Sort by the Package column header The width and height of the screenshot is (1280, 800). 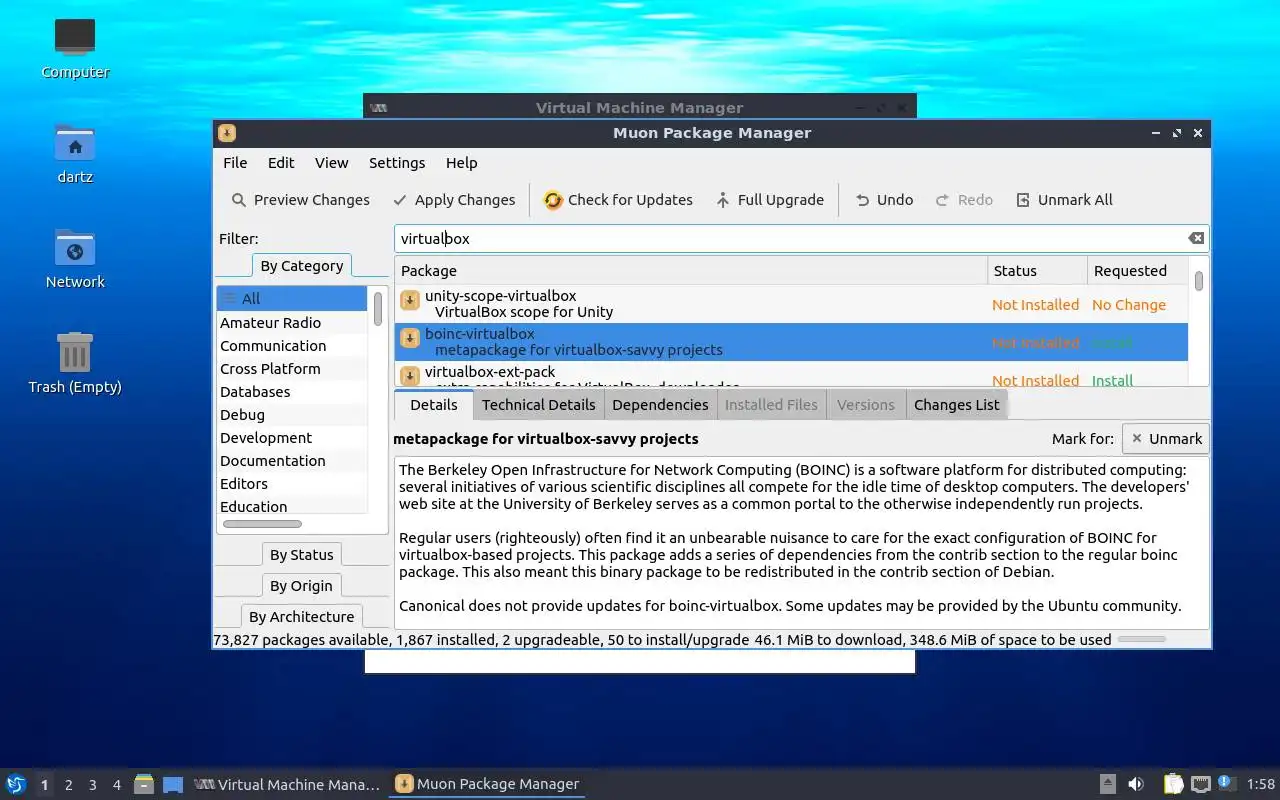691,271
